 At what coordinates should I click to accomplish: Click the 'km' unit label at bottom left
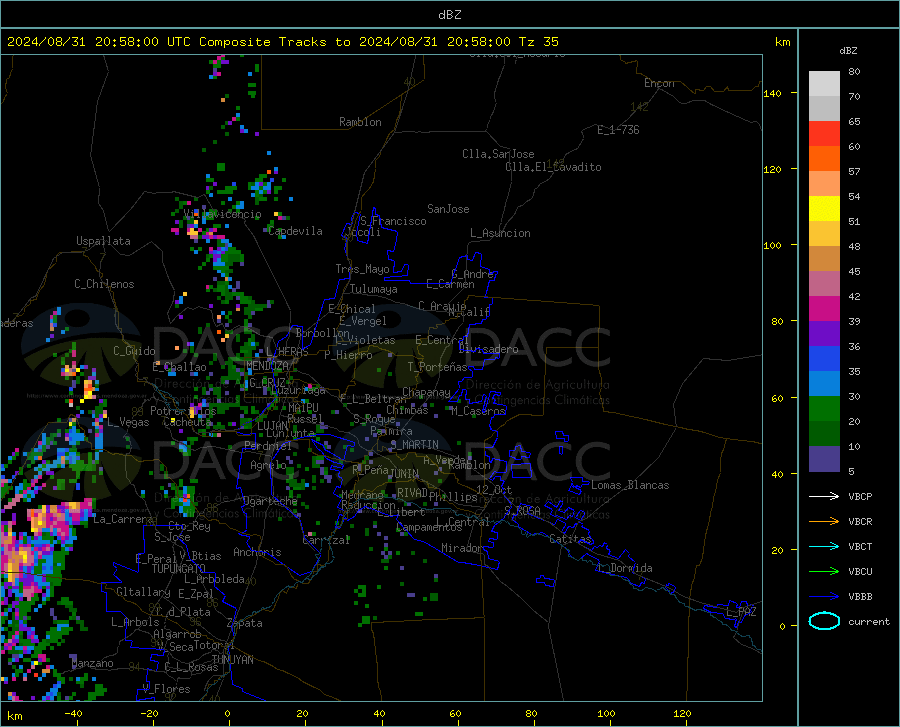(14, 716)
